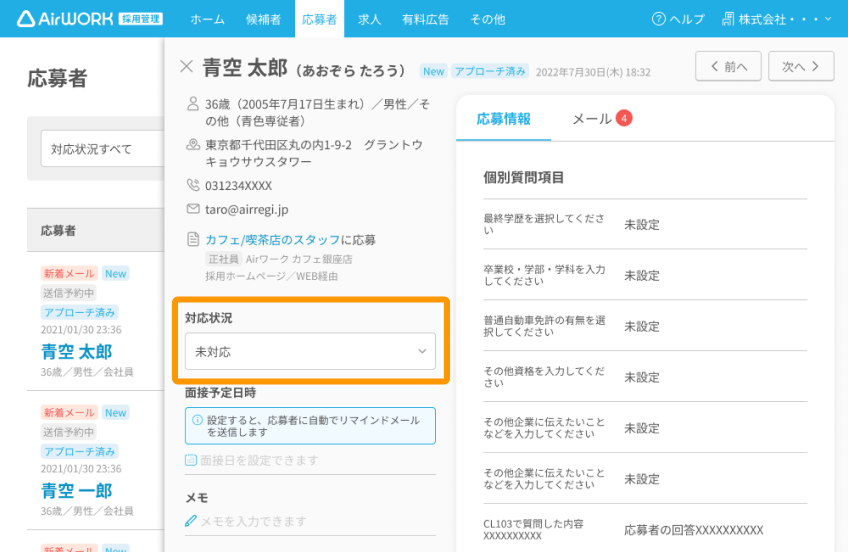The height and width of the screenshot is (552, 848).
Task: Expand the 株式会社 account dropdown chevron
Action: 828,19
